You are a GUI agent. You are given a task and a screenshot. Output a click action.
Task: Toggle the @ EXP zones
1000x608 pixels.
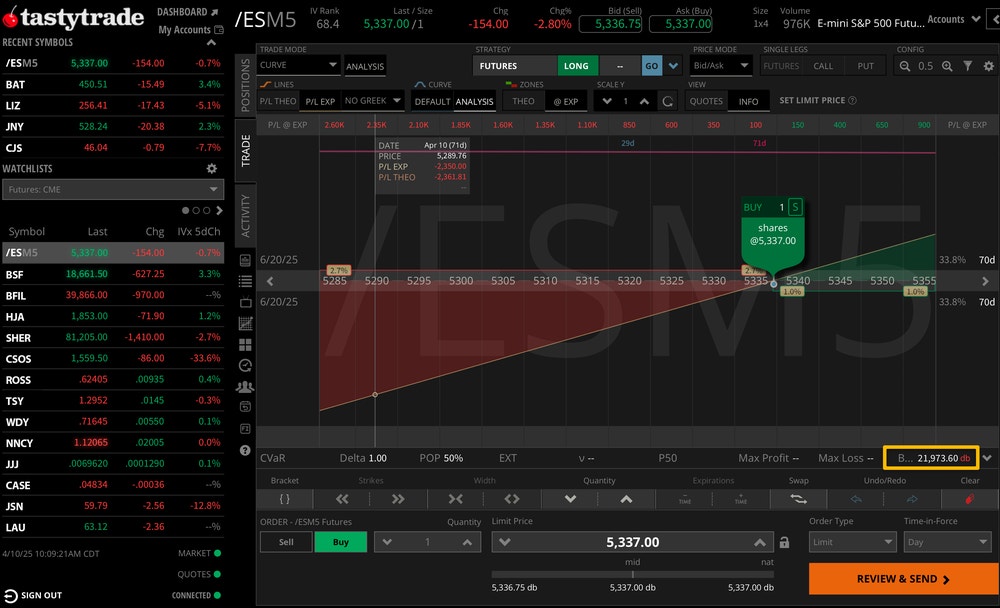click(565, 101)
